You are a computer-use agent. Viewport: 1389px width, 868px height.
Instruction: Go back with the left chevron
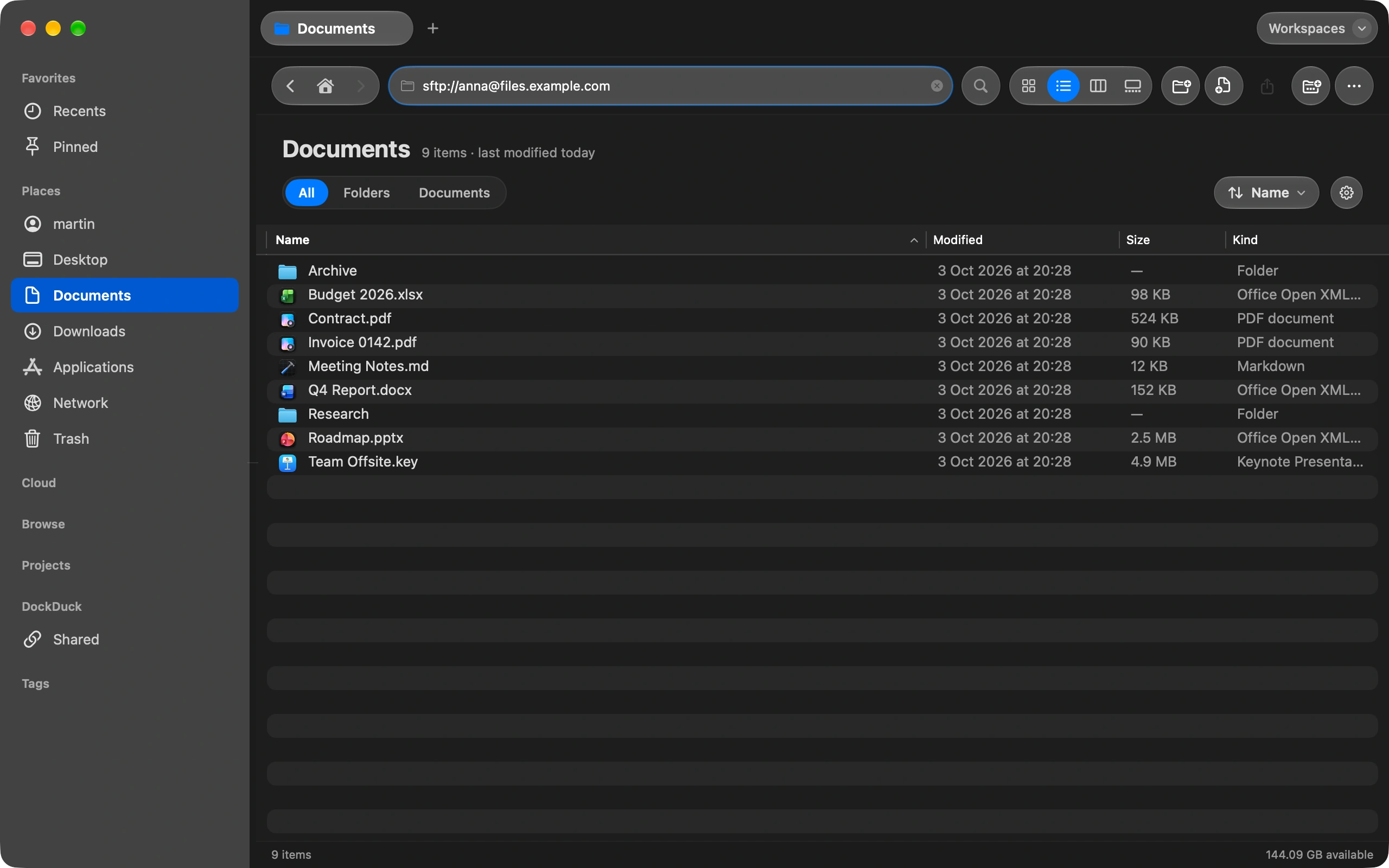coord(290,86)
